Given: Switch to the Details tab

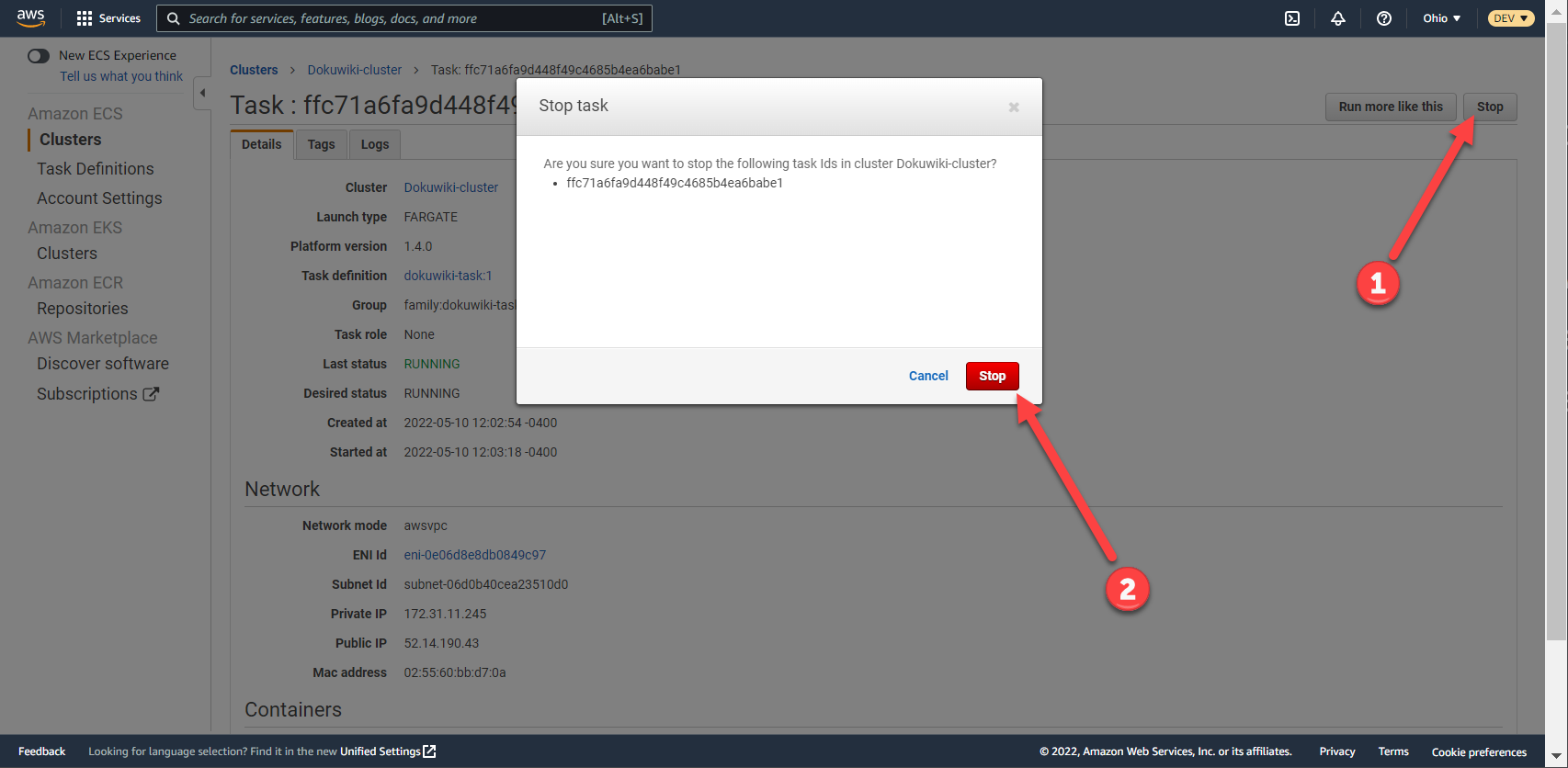Looking at the screenshot, I should click(262, 144).
